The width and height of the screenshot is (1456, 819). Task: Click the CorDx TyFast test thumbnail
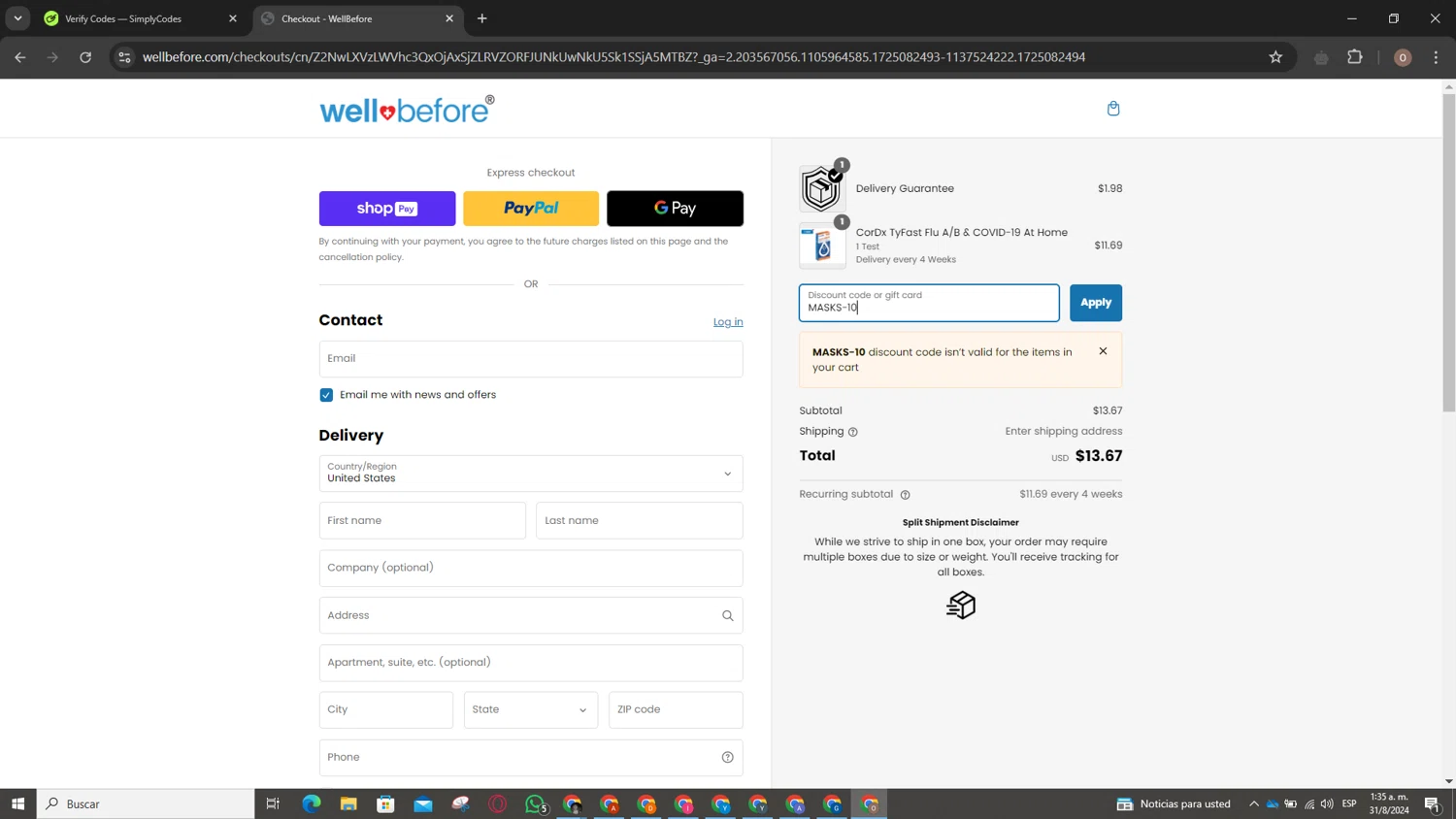point(822,246)
